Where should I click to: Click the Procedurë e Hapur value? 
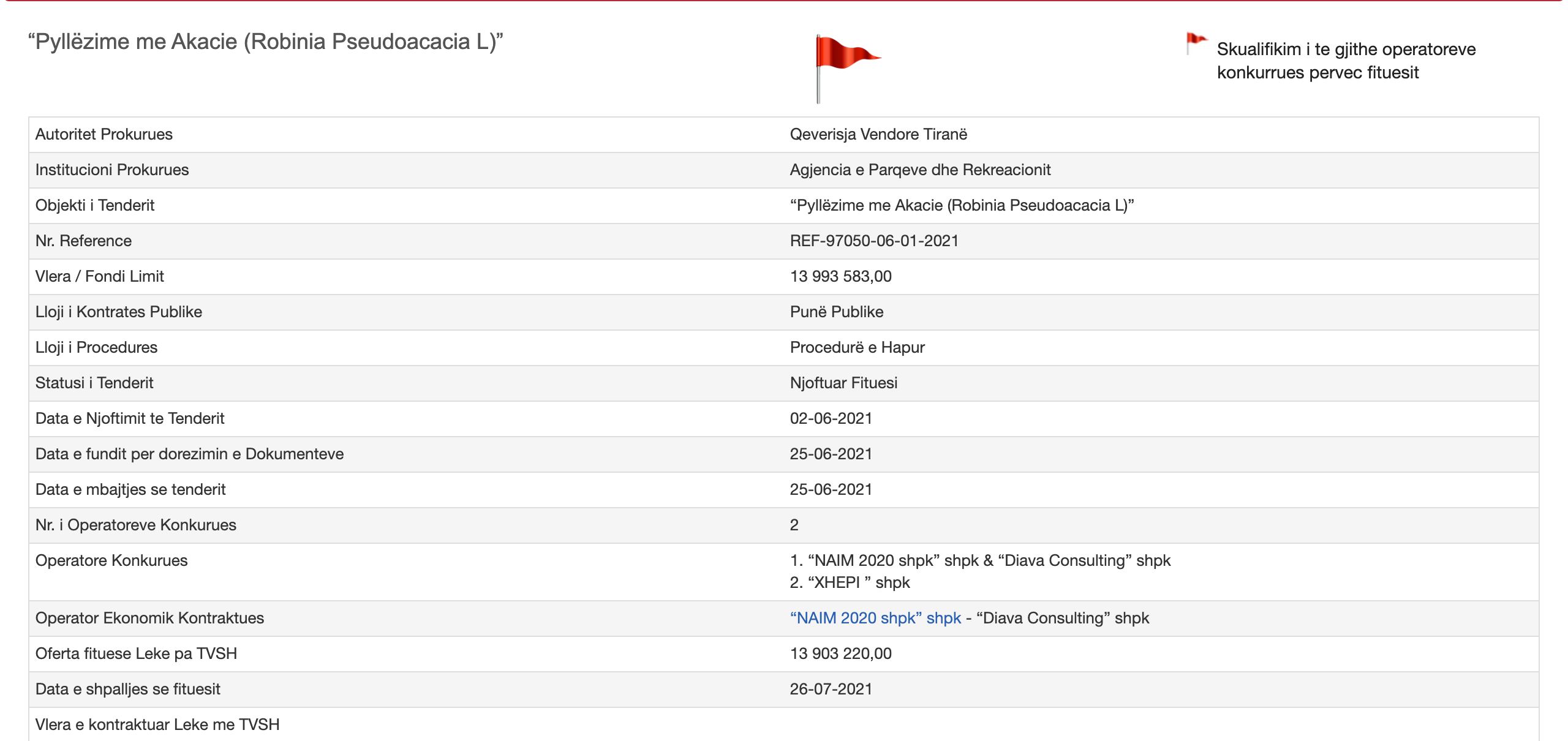coord(857,347)
